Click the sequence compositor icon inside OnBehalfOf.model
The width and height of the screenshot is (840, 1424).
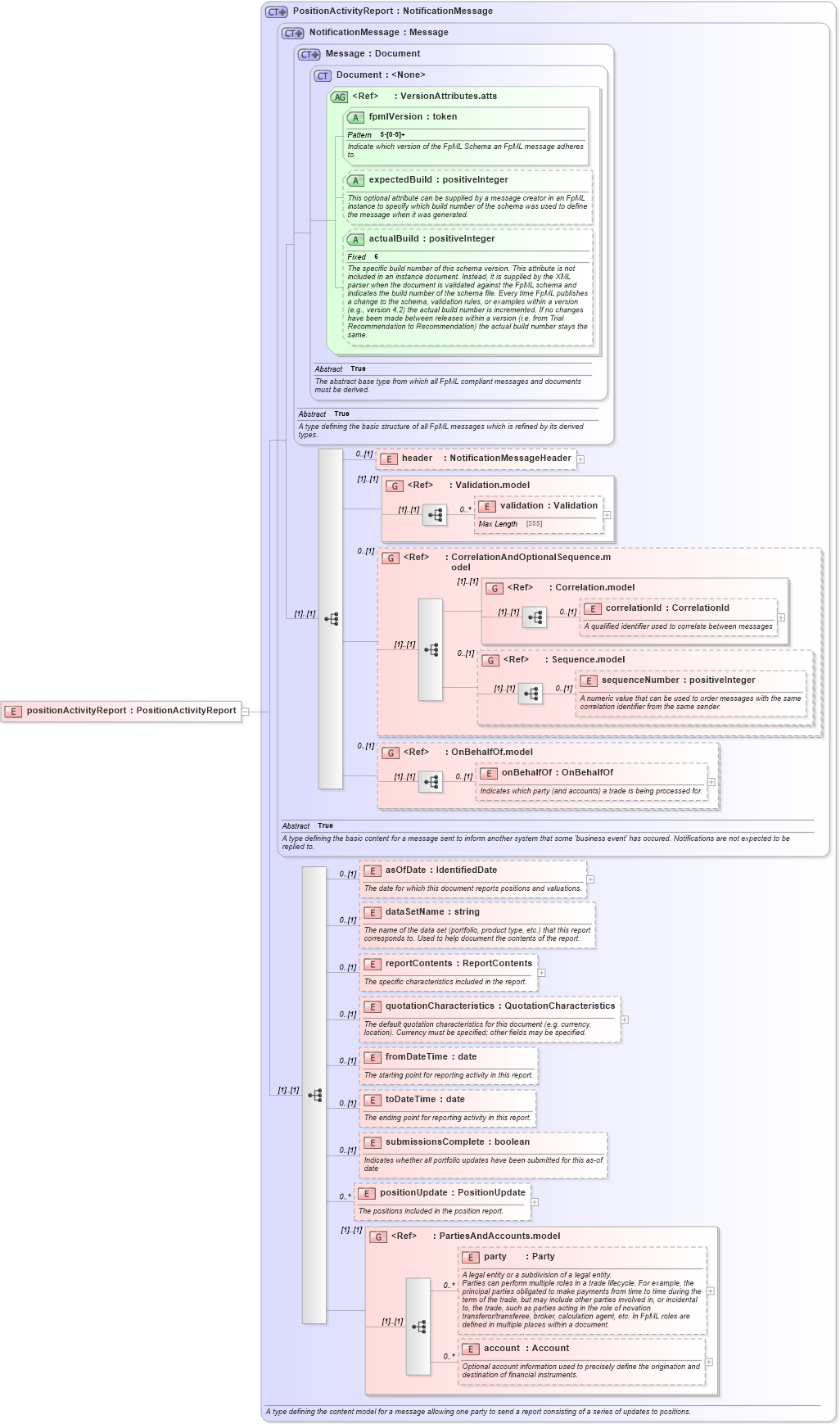click(431, 782)
